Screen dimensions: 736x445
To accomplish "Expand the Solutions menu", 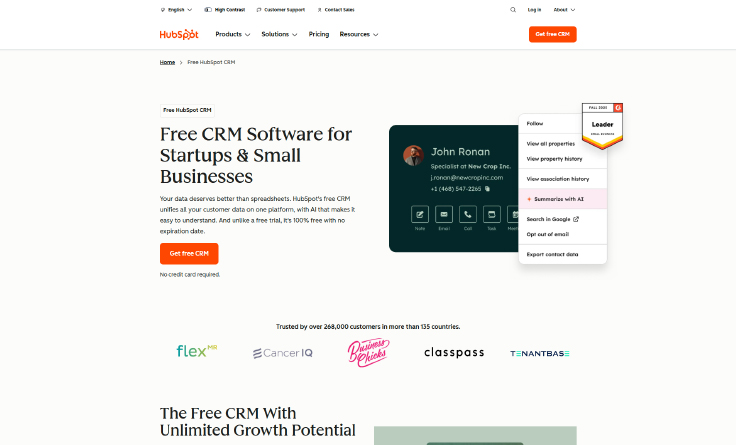I will point(279,34).
